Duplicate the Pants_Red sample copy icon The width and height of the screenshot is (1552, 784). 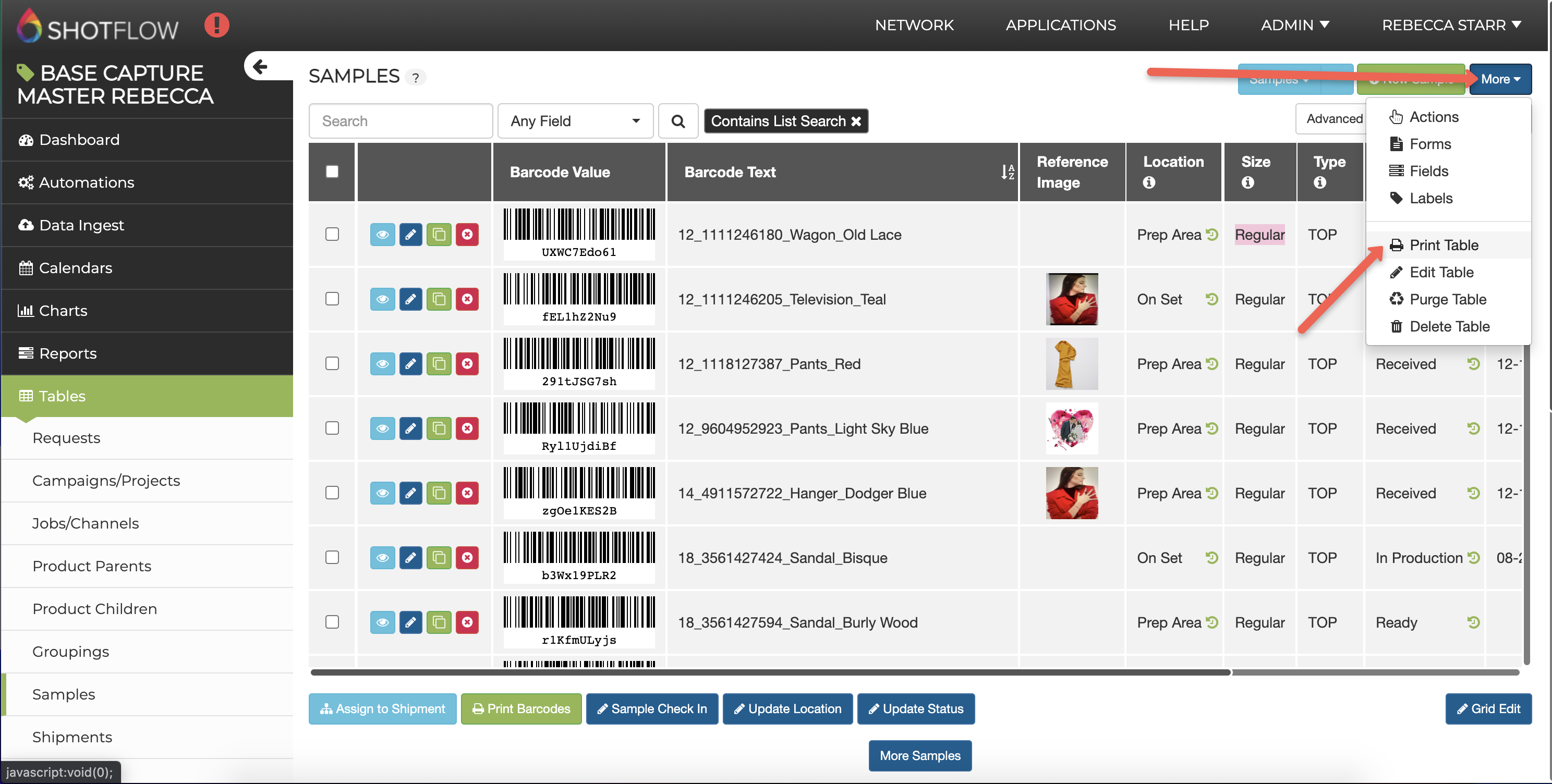439,364
